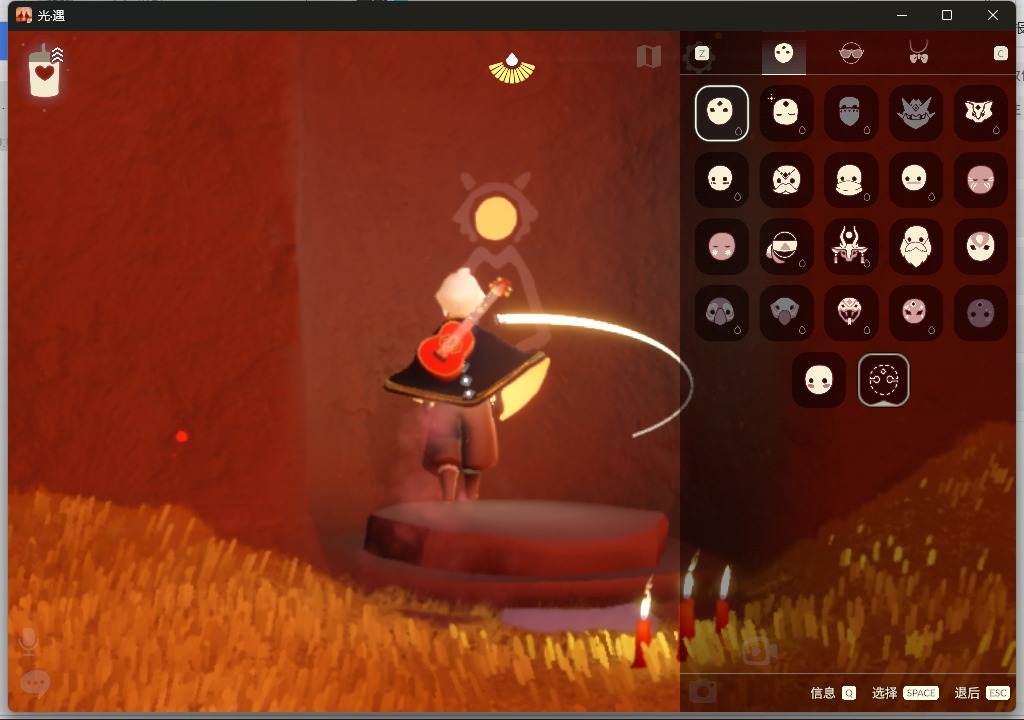Choose the dark purple three-dot mask

(x=980, y=312)
